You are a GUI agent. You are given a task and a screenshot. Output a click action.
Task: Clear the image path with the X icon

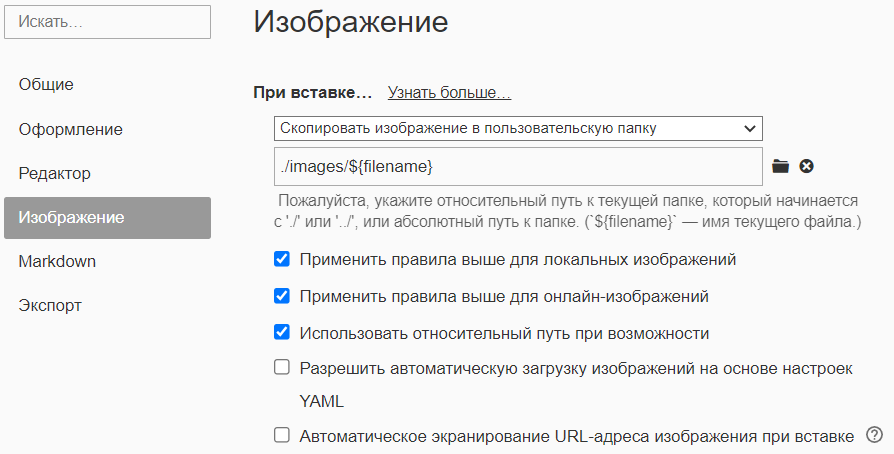point(806,166)
